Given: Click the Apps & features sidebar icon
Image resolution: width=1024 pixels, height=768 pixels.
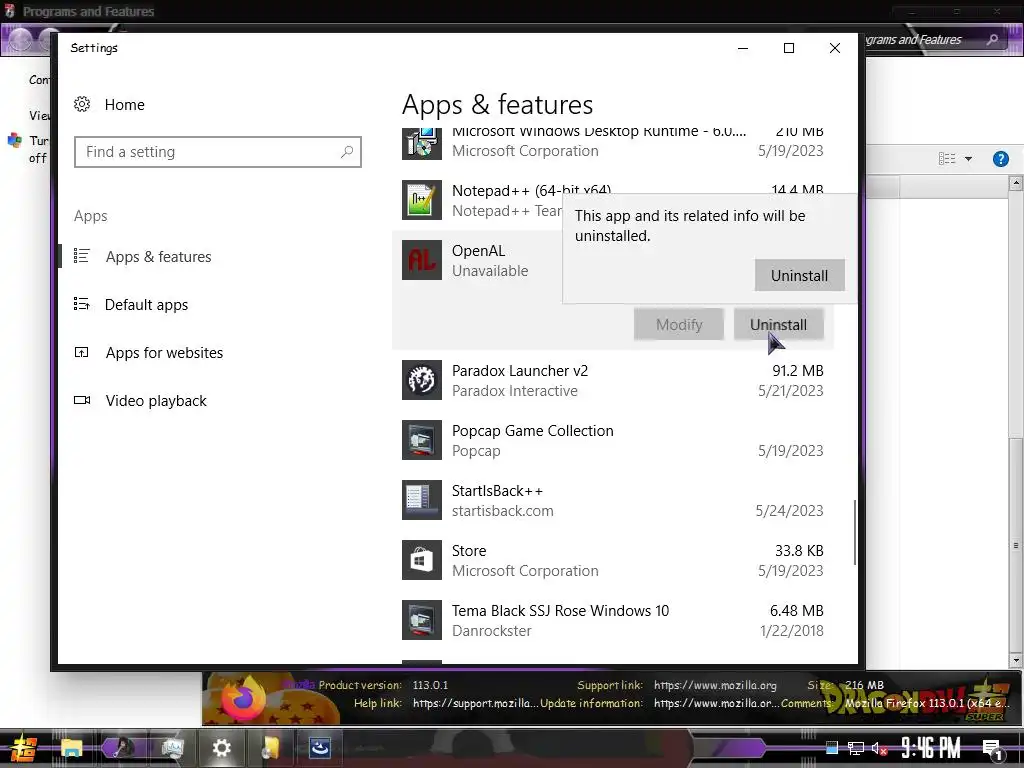Looking at the screenshot, I should (x=82, y=256).
